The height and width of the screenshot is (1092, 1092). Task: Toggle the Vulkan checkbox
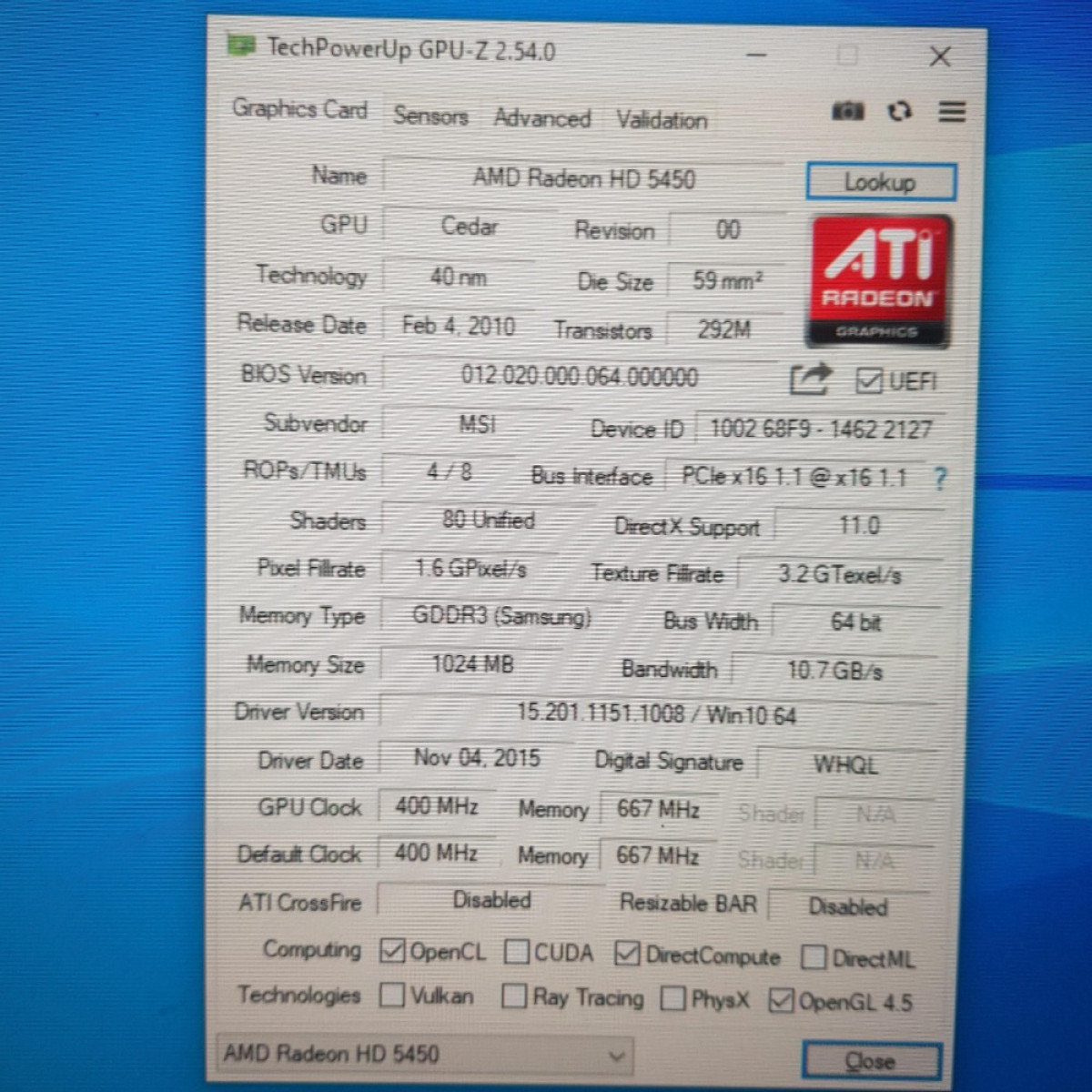[x=392, y=995]
